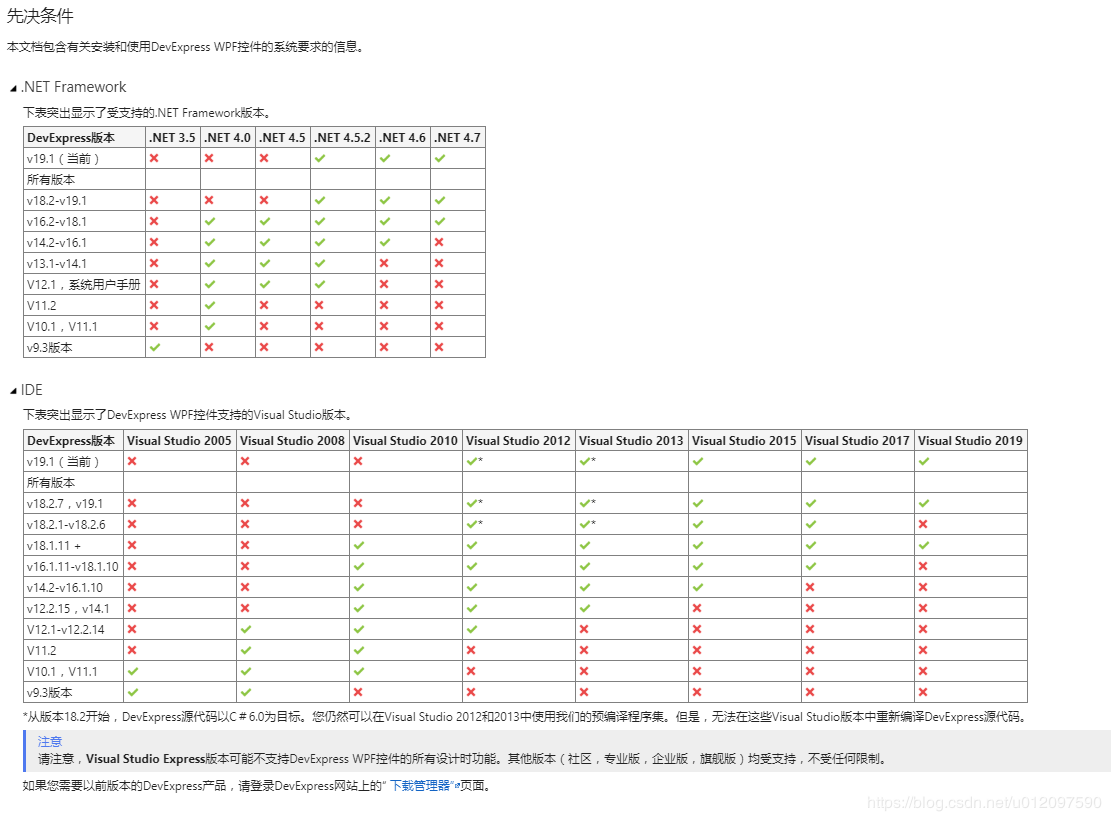Click the starred check for v18.2.1-v18.2.6 under Visual Studio 2013
The image size is (1111, 821).
click(587, 524)
